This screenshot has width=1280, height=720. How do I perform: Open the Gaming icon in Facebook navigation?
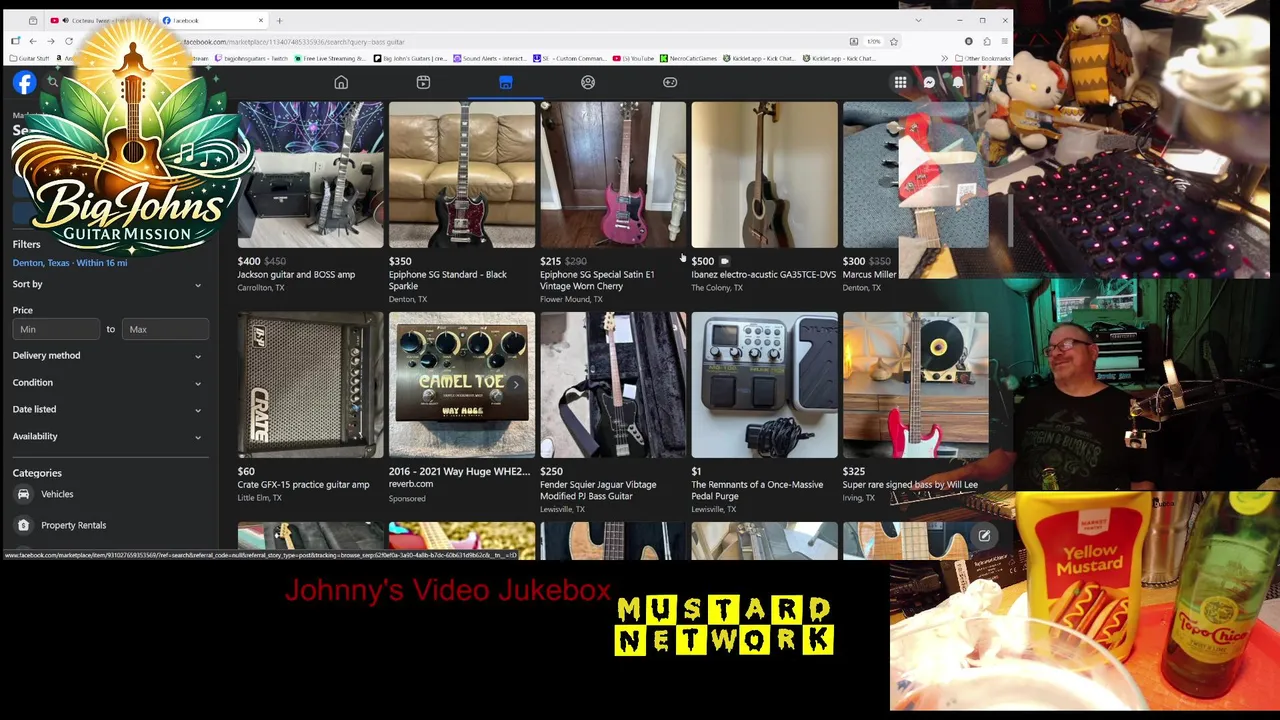pyautogui.click(x=670, y=82)
